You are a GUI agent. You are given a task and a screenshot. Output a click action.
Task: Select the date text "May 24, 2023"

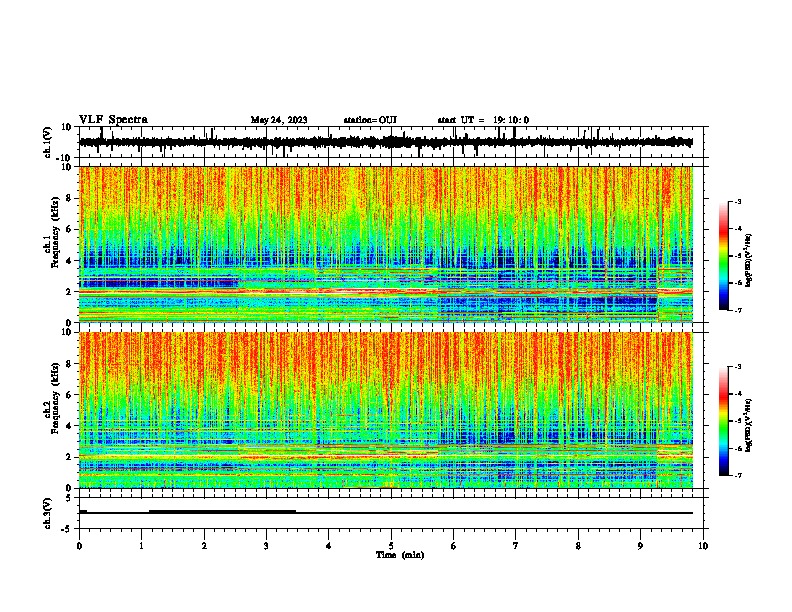(279, 120)
